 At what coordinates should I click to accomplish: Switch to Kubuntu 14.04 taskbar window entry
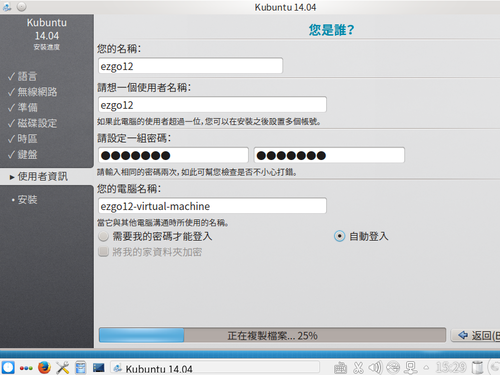click(x=215, y=368)
